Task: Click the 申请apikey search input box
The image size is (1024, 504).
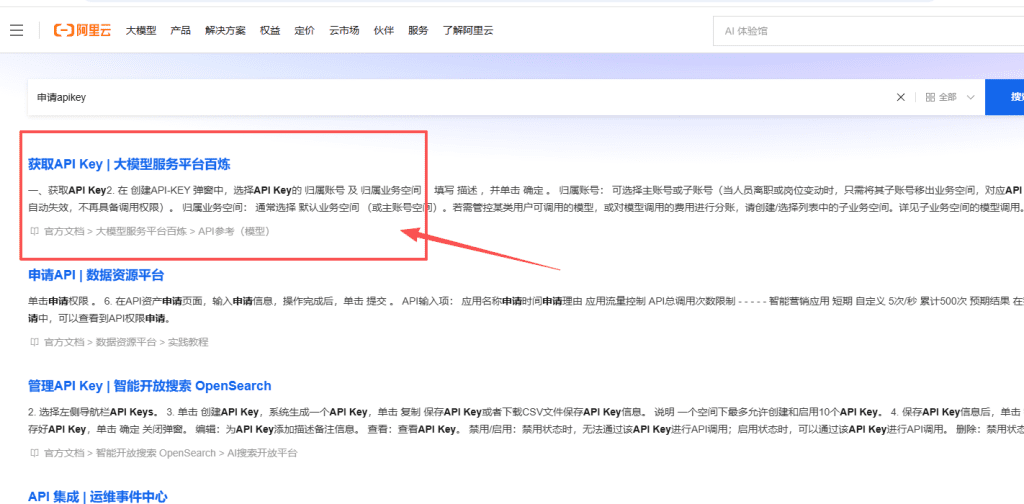Action: (450, 97)
